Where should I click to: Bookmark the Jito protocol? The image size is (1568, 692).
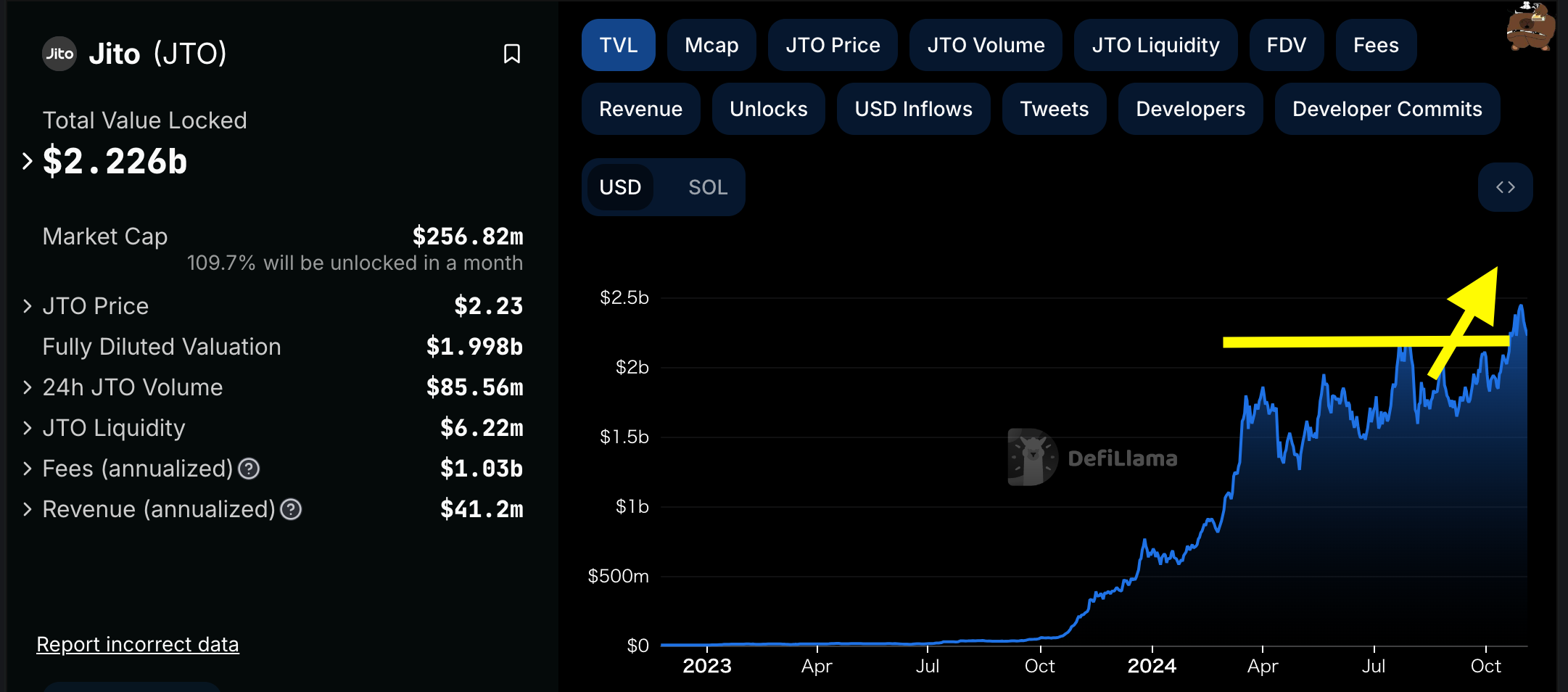click(512, 54)
